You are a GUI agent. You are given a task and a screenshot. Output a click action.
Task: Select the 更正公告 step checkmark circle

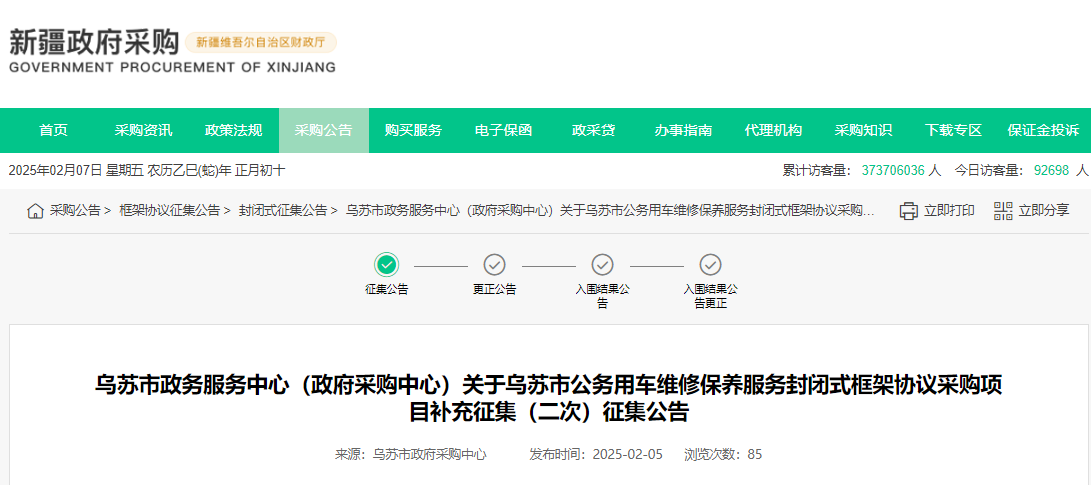(495, 265)
